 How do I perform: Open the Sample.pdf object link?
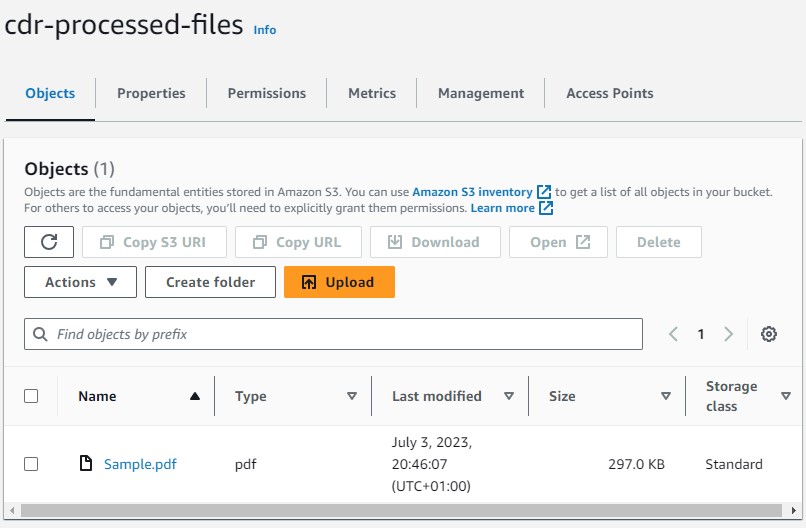pos(140,464)
